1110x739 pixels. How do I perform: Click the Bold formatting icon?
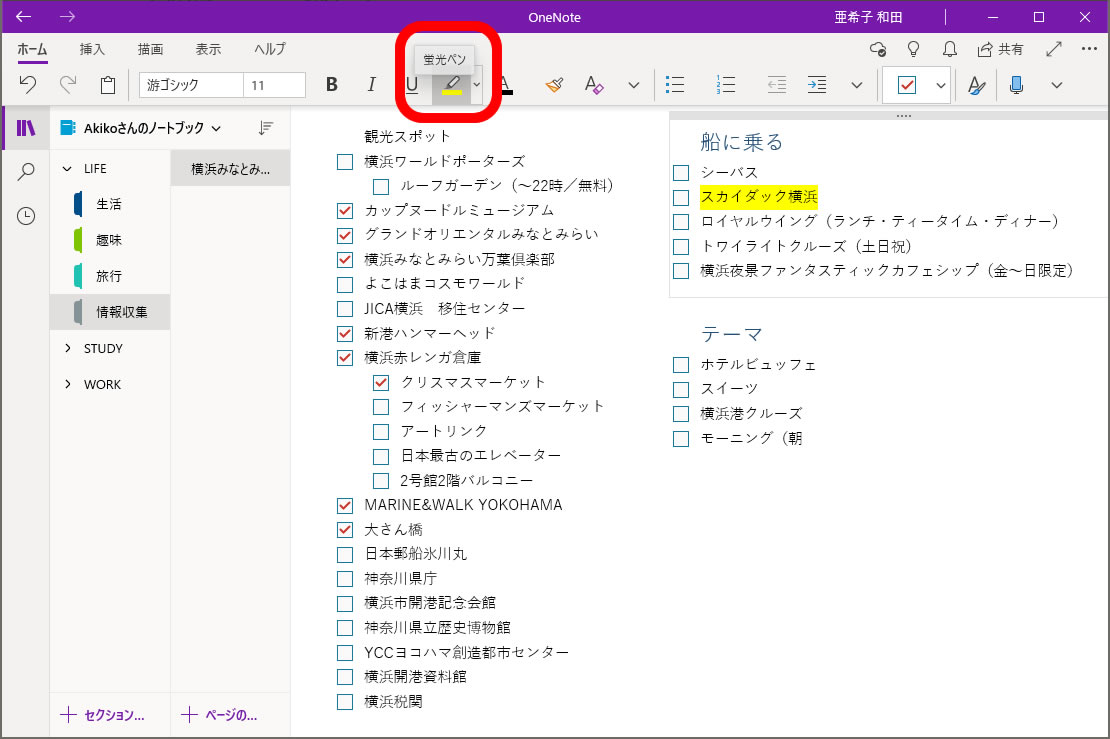[332, 85]
